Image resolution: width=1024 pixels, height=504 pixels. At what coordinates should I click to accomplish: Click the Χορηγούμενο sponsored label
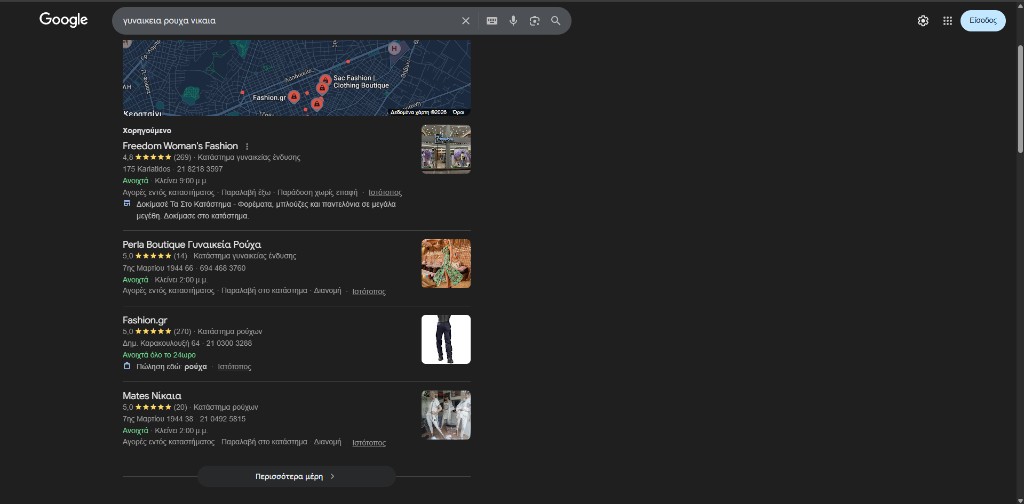[147, 131]
